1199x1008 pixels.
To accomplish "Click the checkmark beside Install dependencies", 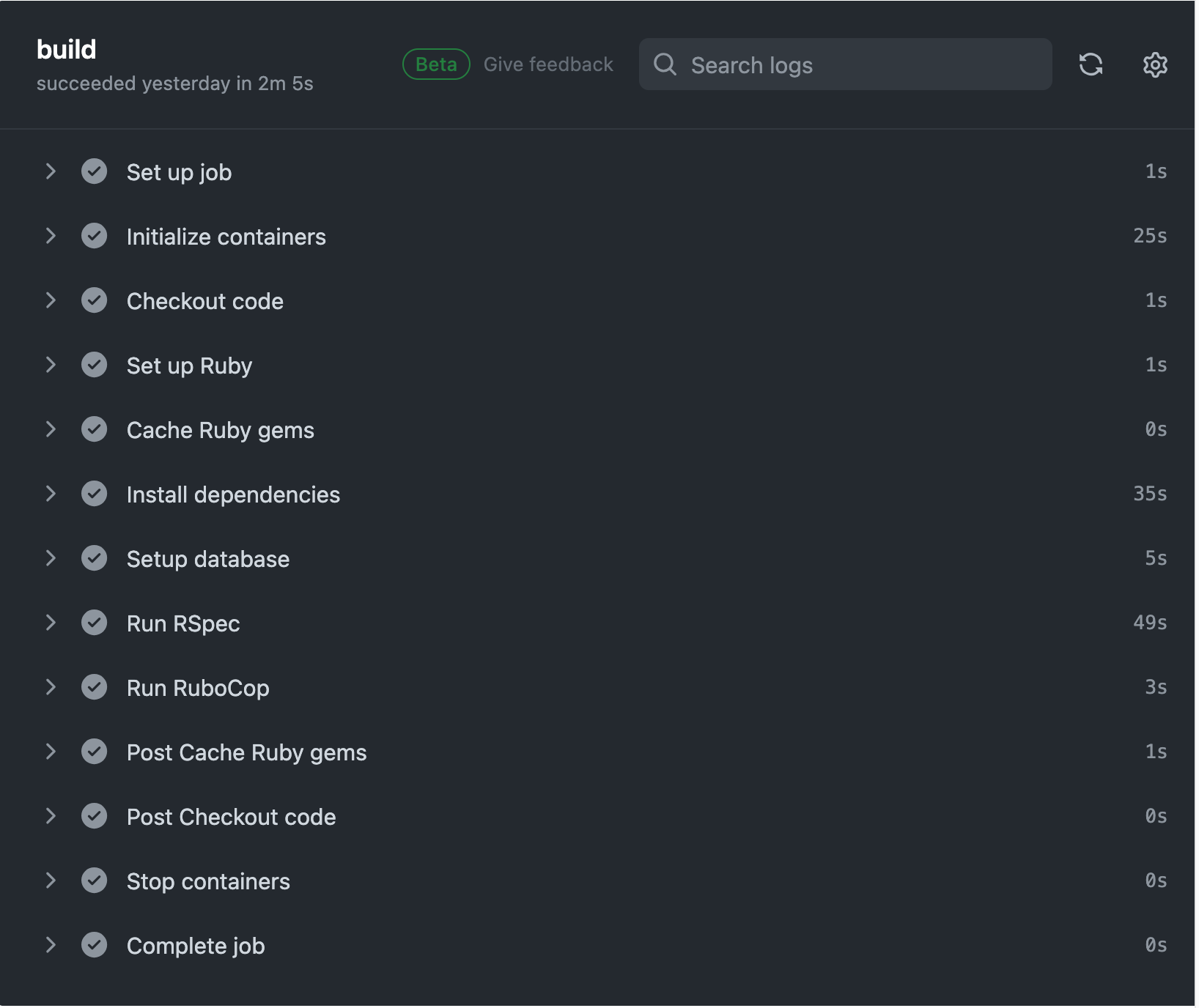I will pos(95,494).
